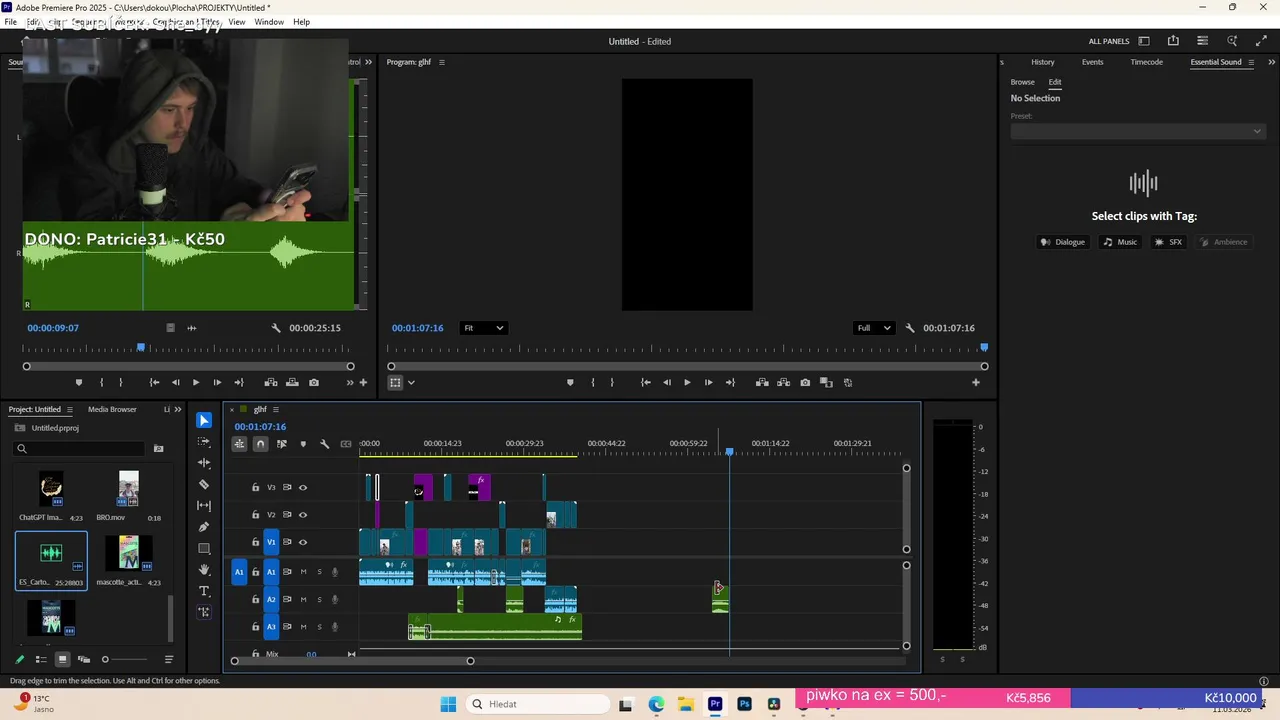The image size is (1280, 720).
Task: Switch to the Browse tab in Essential Sound
Action: click(x=1022, y=82)
